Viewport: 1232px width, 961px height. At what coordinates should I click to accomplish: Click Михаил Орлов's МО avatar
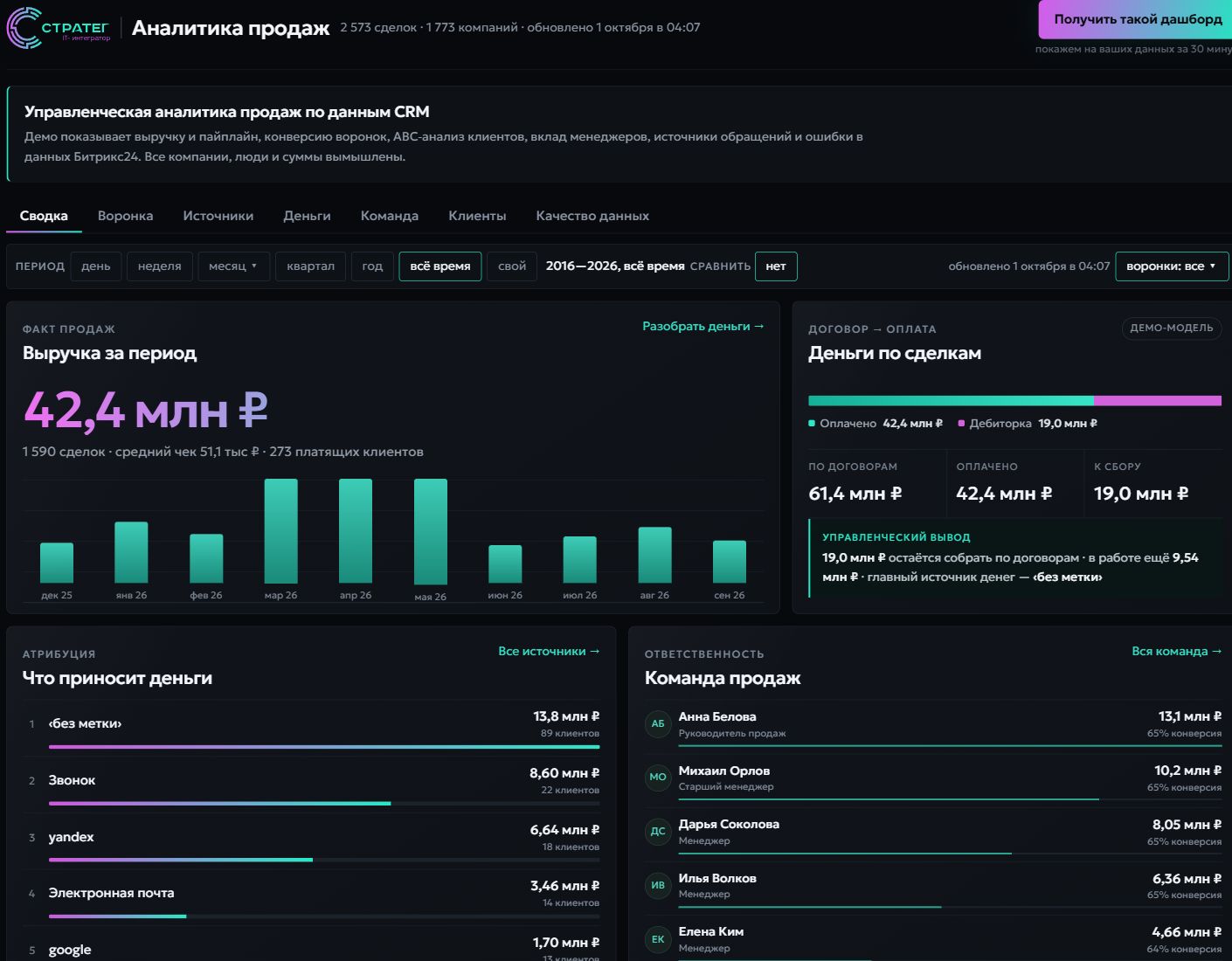pyautogui.click(x=658, y=778)
